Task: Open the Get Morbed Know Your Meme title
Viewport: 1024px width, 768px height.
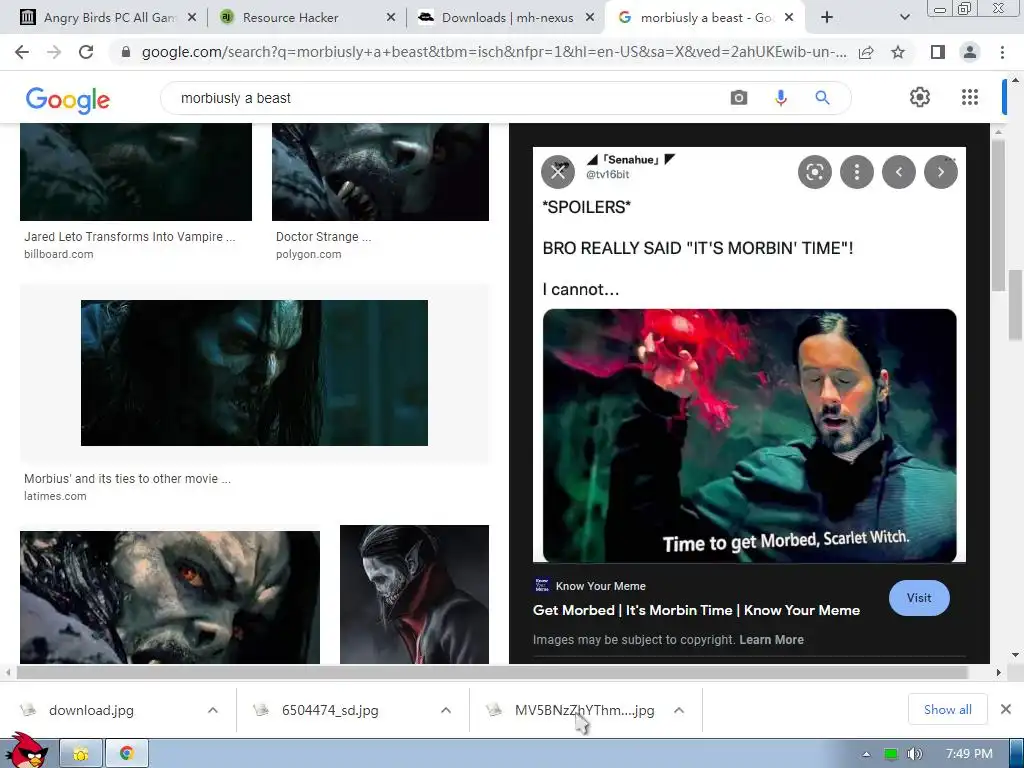Action: tap(696, 610)
